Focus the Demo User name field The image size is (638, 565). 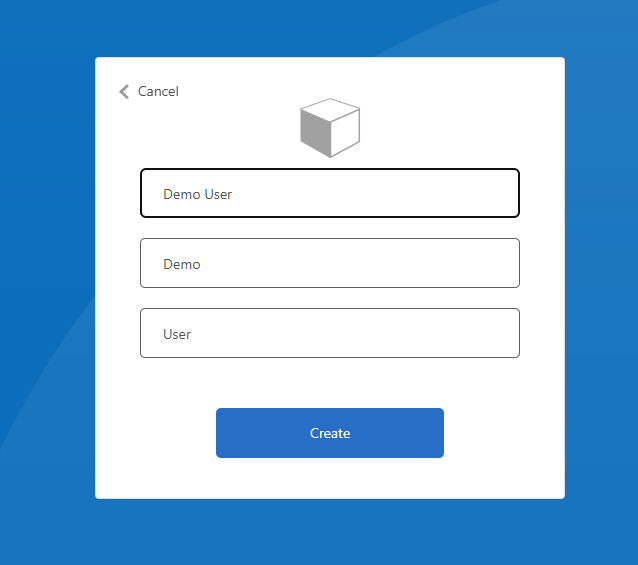click(x=330, y=193)
